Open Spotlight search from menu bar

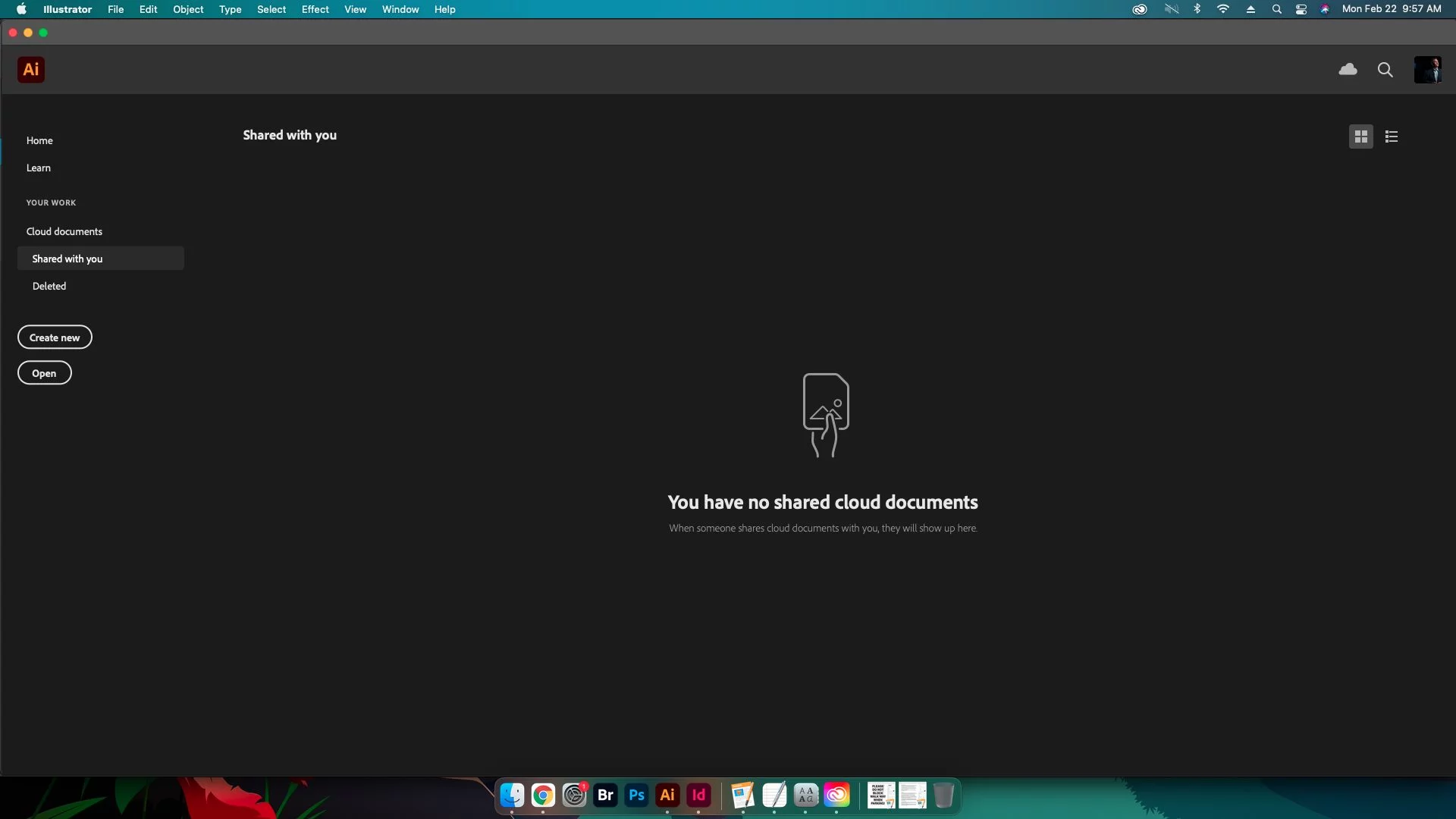(x=1276, y=9)
